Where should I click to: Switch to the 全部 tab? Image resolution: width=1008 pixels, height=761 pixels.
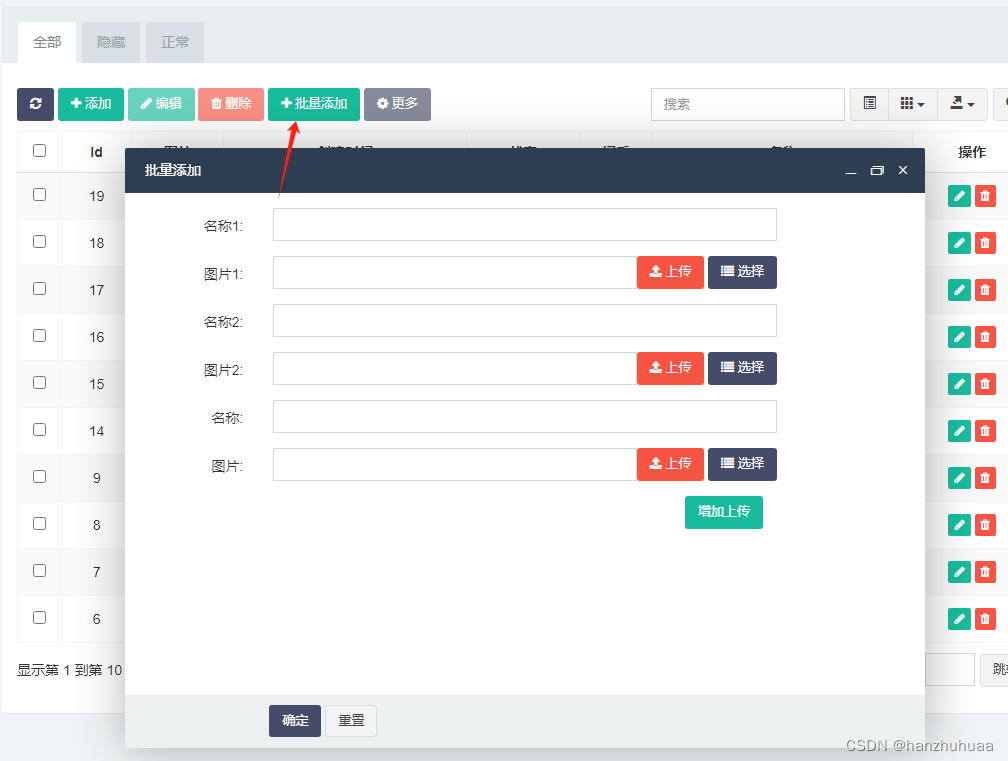(47, 42)
